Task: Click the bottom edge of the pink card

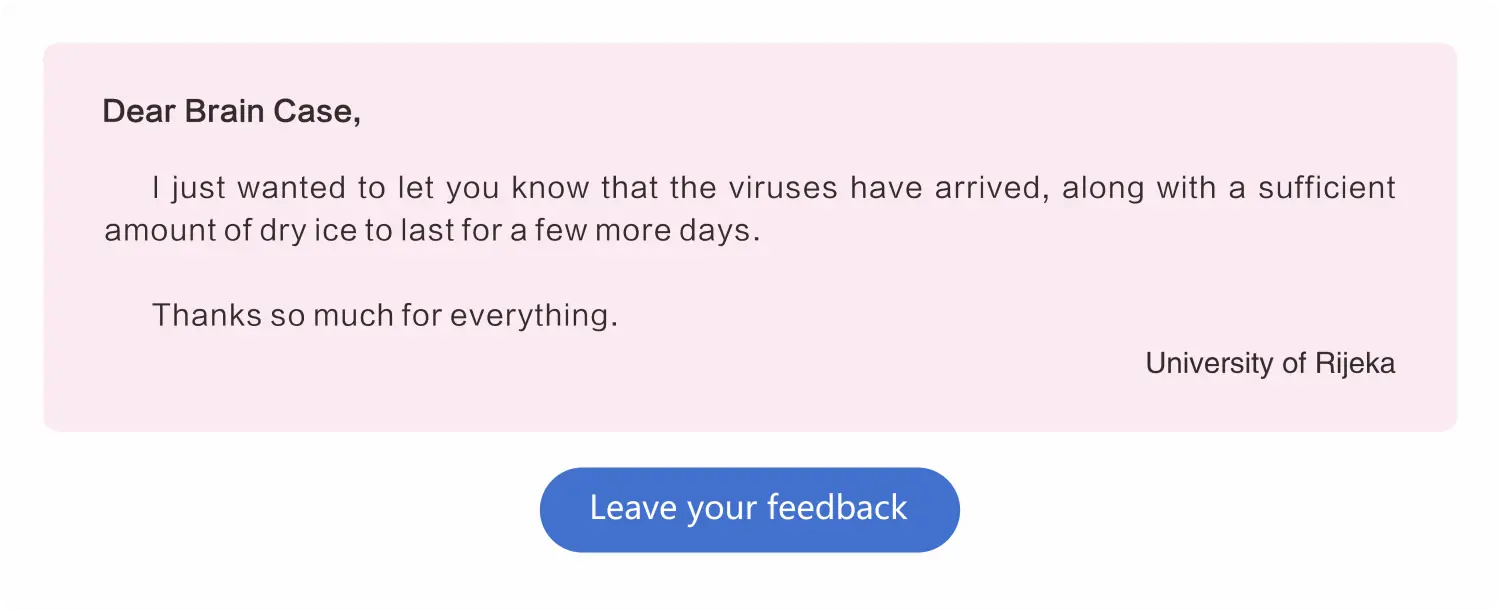Action: (750, 428)
